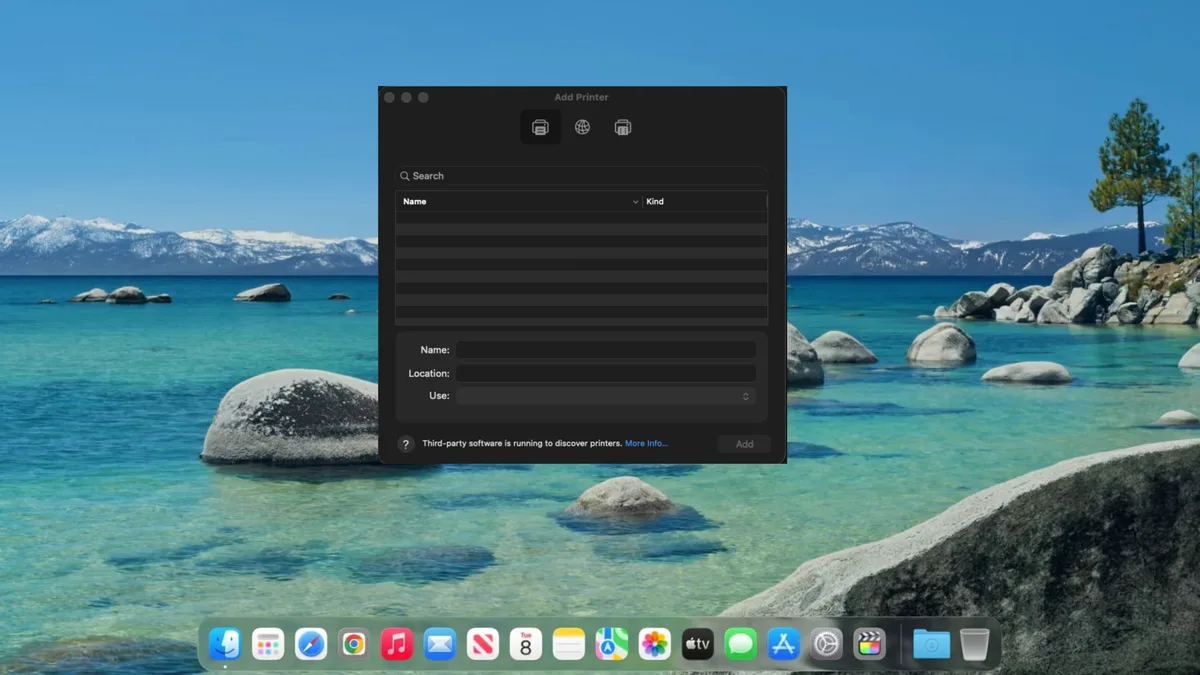Open the Maps app in the Dock
This screenshot has height=675, width=1200.
pos(612,644)
